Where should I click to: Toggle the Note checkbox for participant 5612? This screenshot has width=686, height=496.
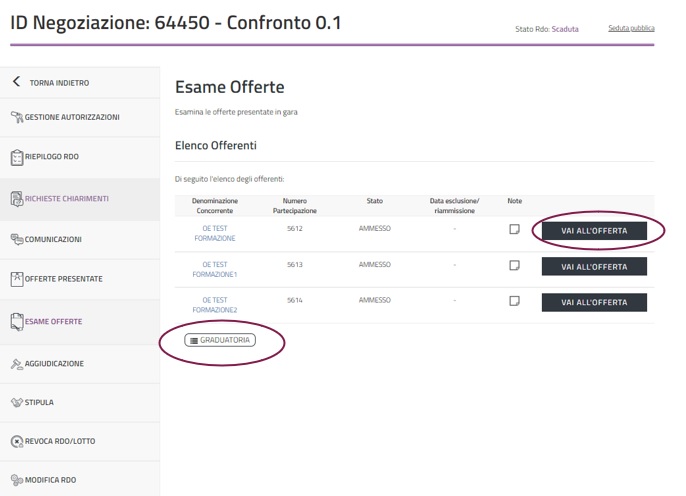click(514, 229)
